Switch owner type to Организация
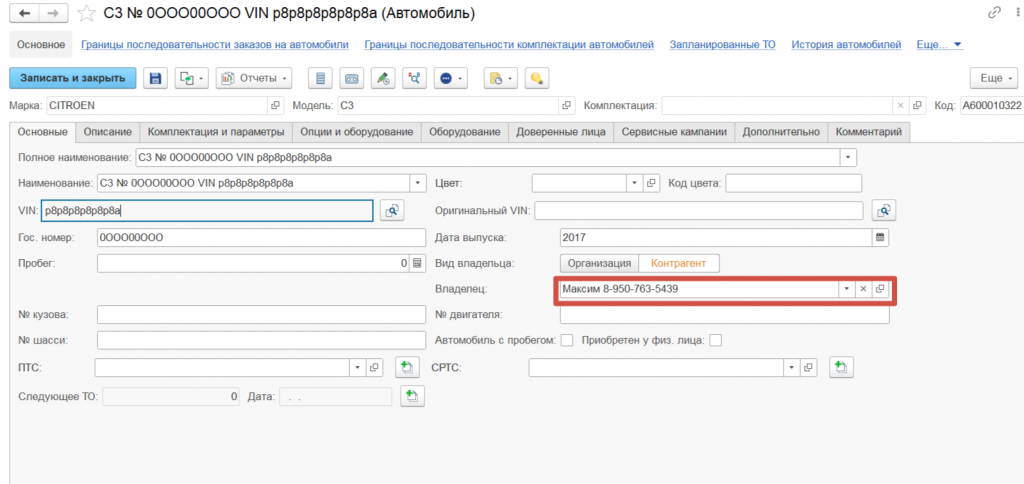1024x484 pixels. (598, 263)
